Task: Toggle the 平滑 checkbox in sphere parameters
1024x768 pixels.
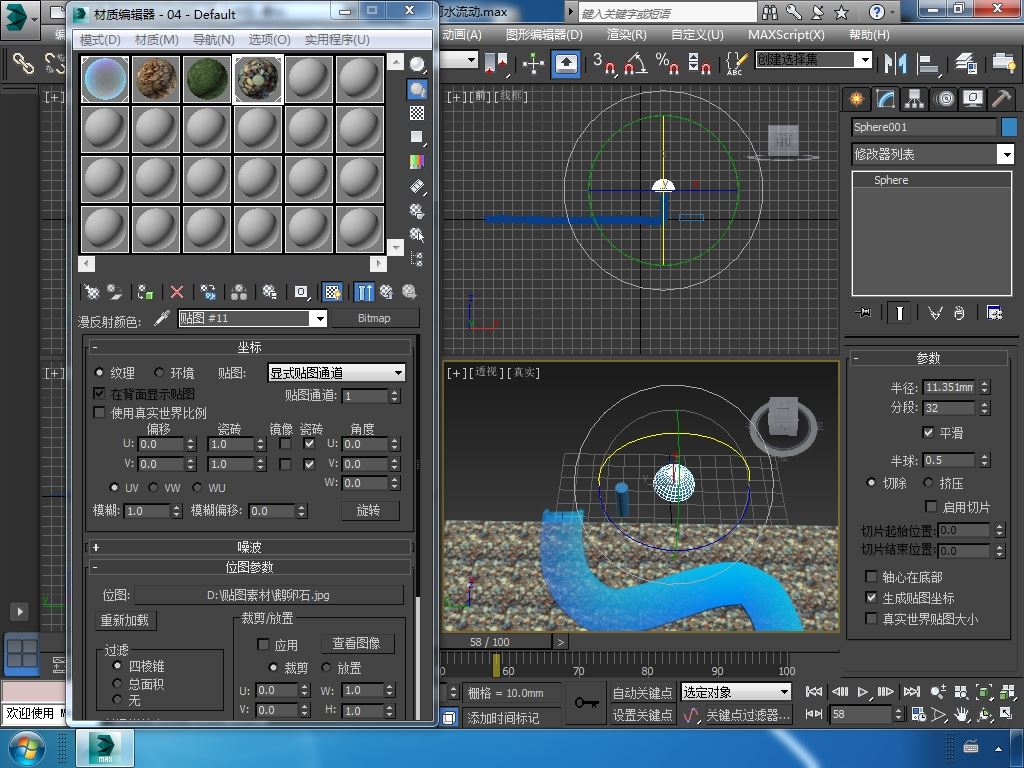Action: 928,432
